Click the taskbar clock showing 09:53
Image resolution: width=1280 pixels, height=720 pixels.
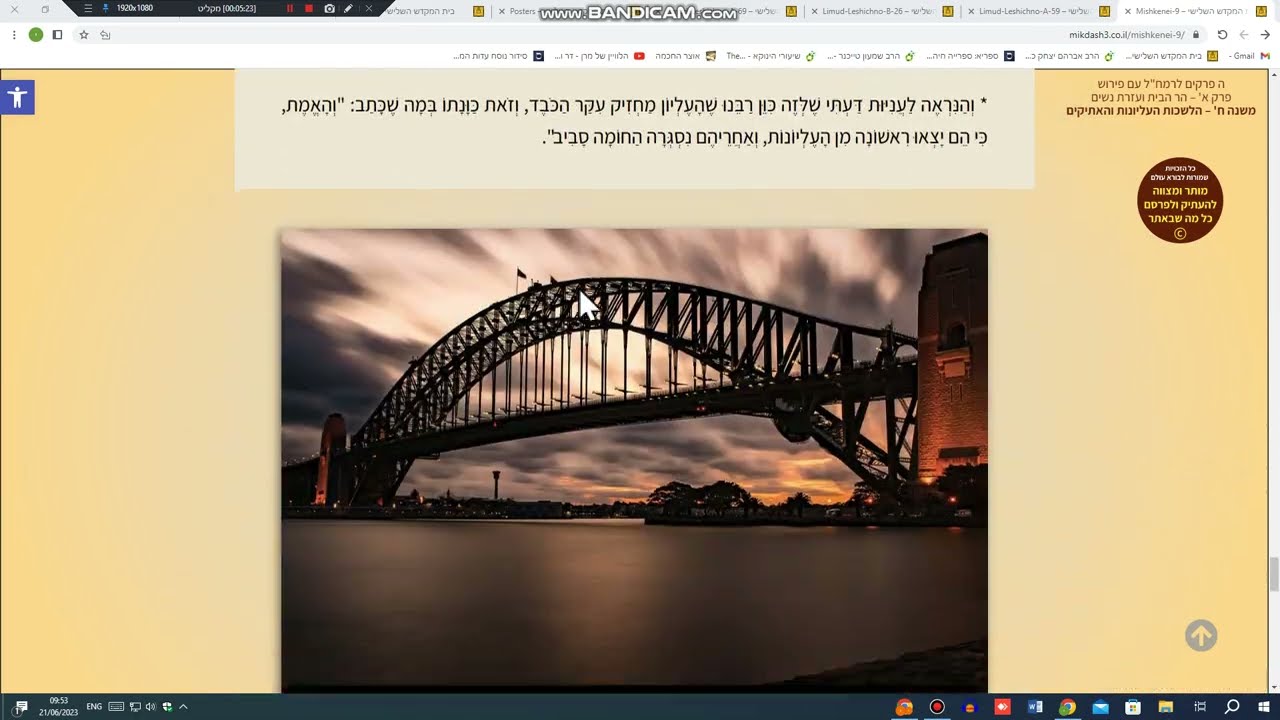[59, 706]
